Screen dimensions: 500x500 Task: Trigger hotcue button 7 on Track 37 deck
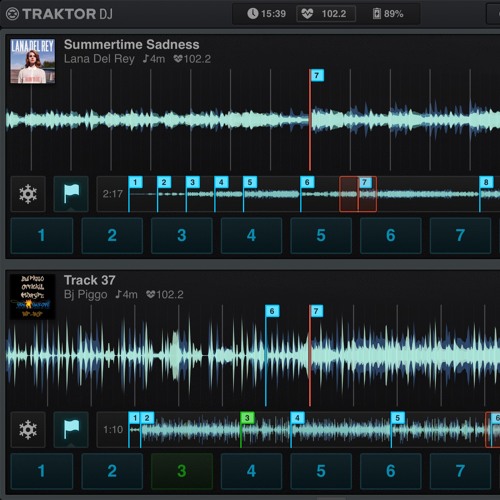coord(460,471)
